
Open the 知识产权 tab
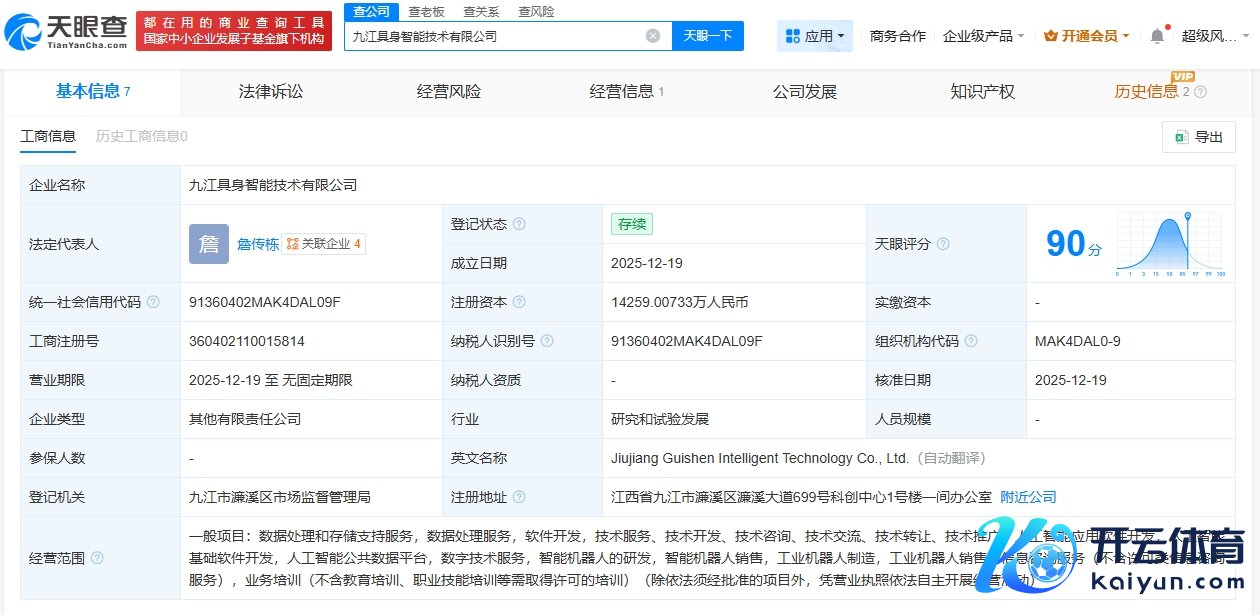click(982, 92)
